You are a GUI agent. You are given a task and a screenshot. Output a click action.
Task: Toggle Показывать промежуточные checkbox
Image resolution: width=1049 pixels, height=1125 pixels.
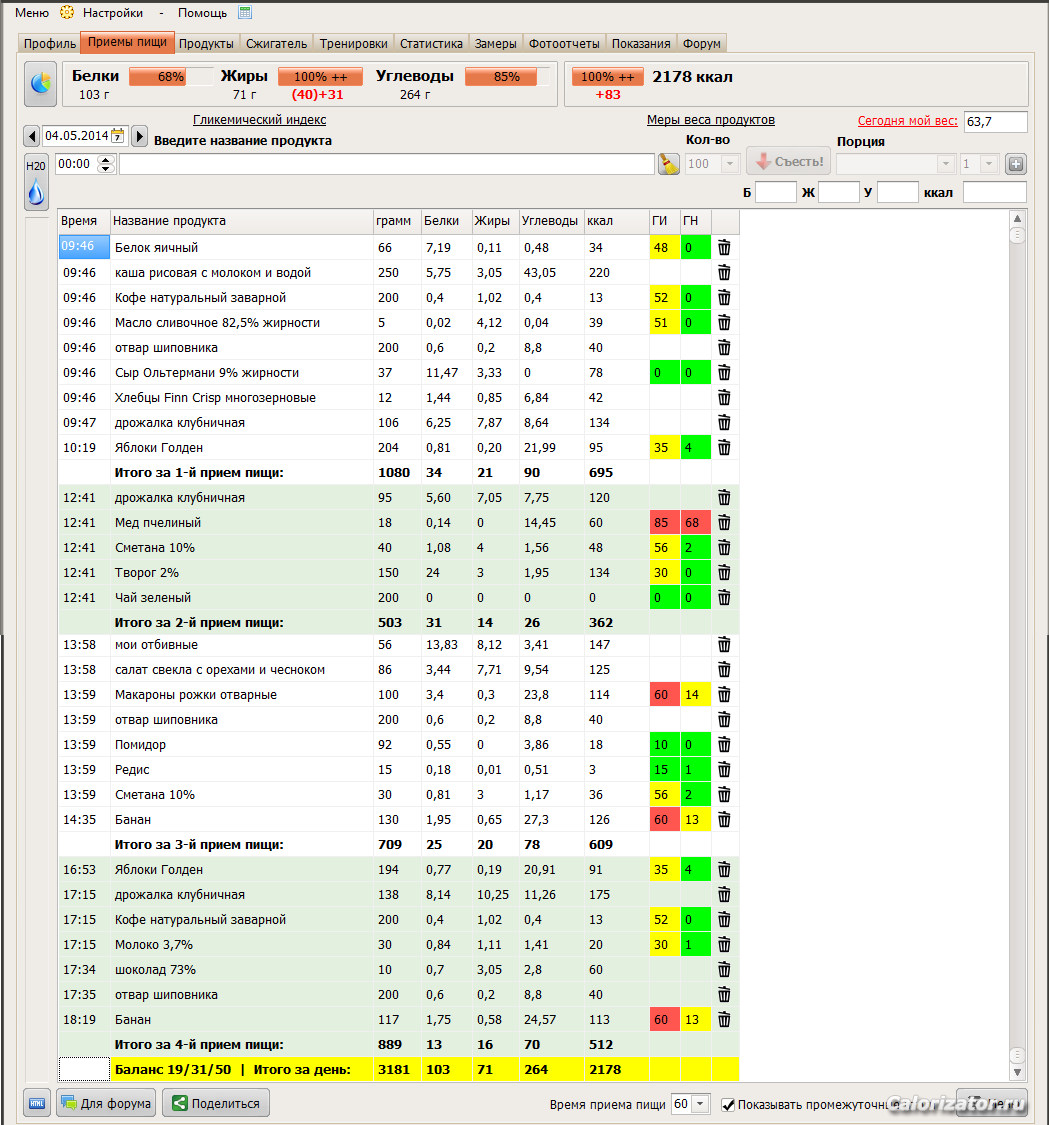728,1105
